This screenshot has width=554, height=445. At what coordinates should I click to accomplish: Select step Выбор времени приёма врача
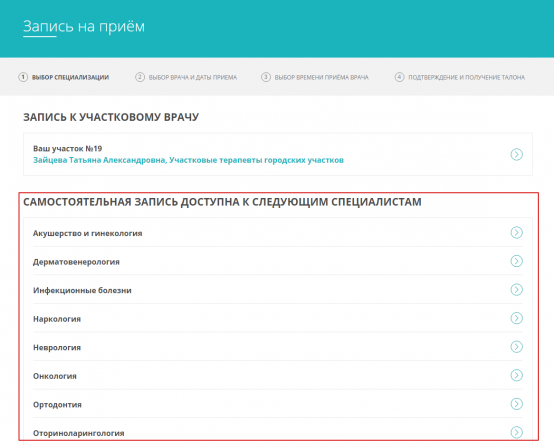(315, 77)
